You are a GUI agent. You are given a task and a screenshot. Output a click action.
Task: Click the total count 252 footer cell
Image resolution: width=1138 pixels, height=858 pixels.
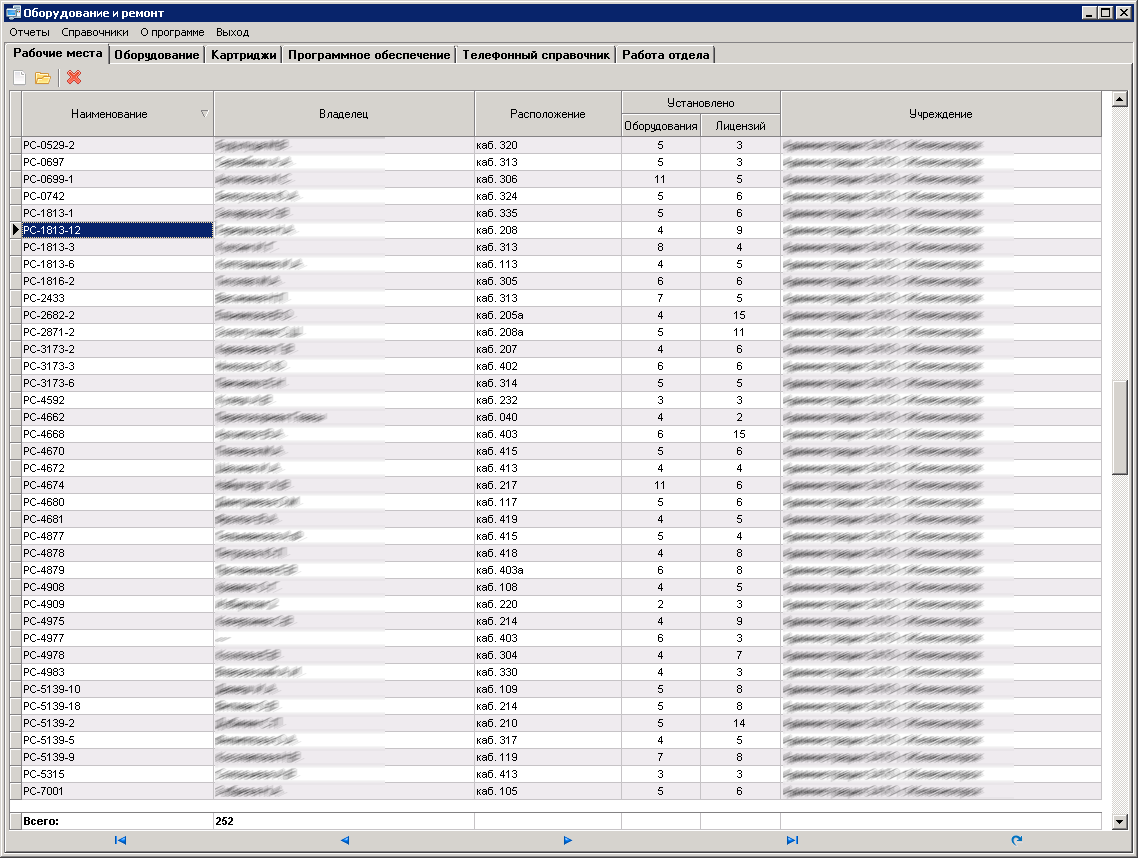click(x=344, y=821)
